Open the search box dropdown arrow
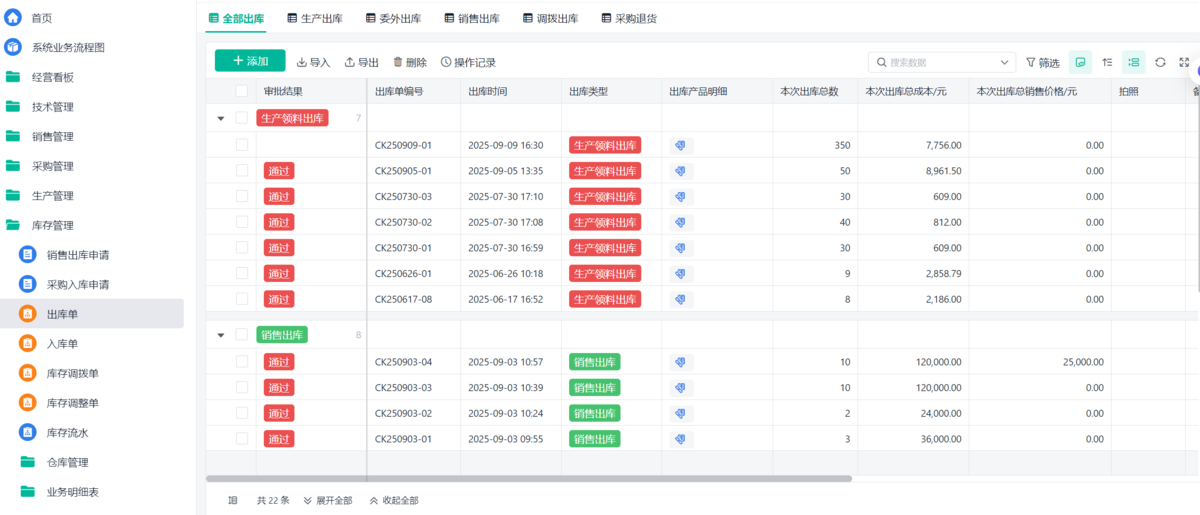1200x515 pixels. [1004, 62]
